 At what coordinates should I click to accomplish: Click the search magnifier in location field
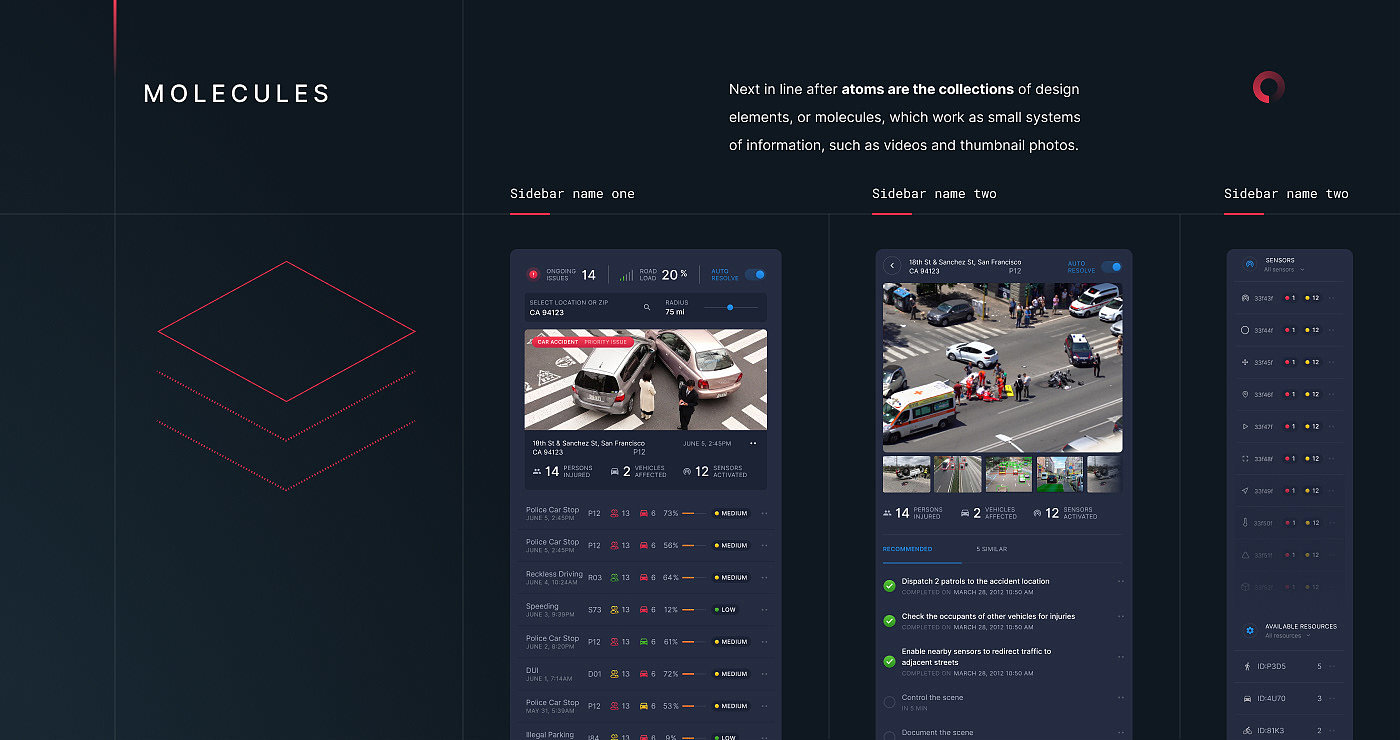(x=647, y=307)
